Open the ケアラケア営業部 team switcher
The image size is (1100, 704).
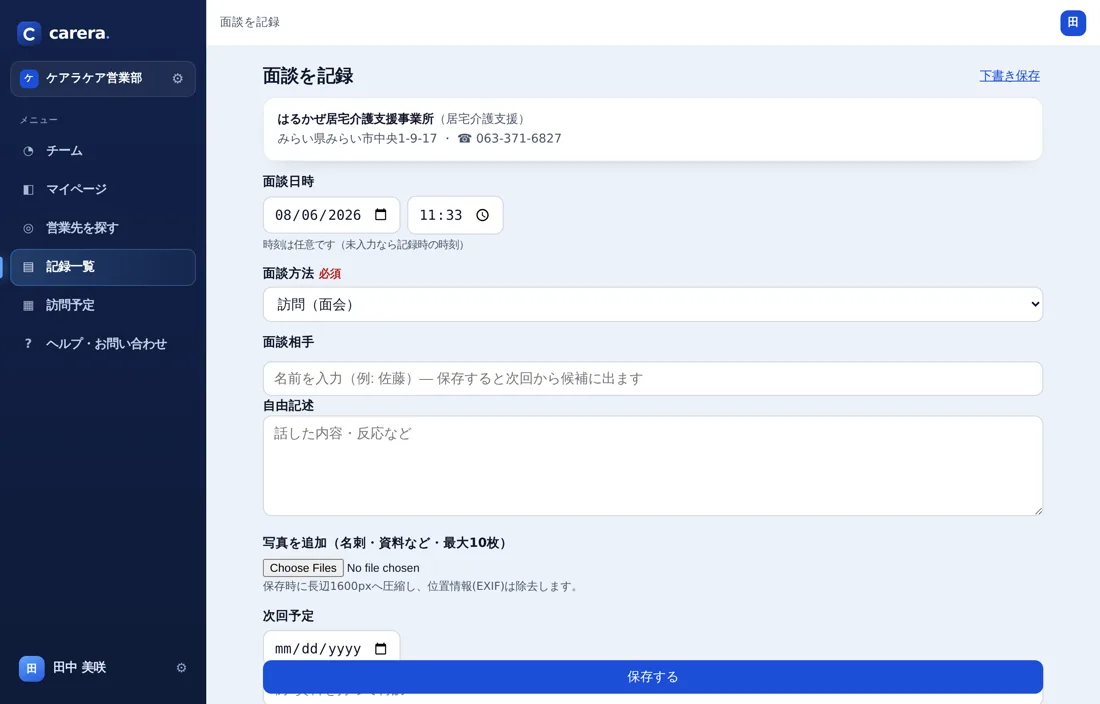(x=103, y=79)
